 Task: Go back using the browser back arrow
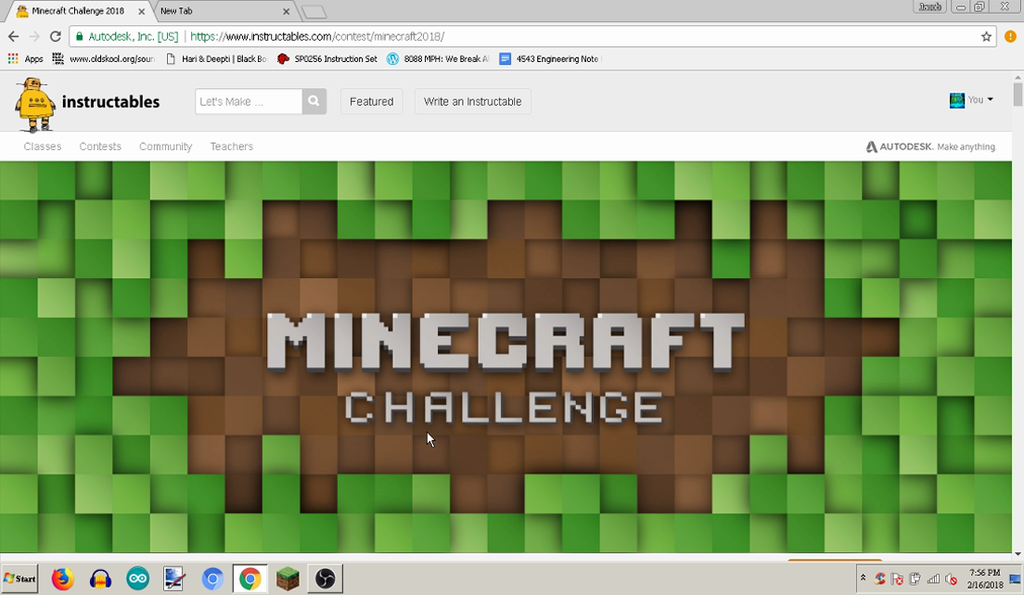(x=13, y=36)
